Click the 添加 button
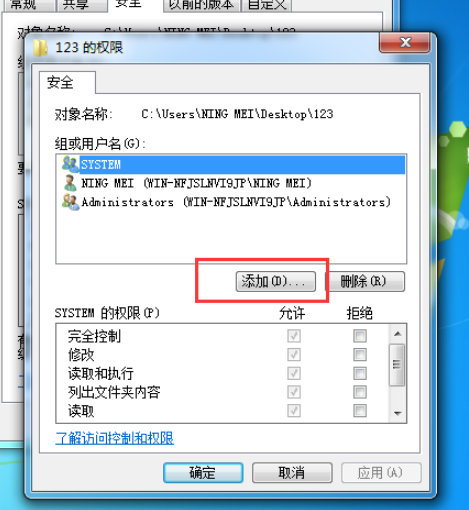 click(x=275, y=282)
